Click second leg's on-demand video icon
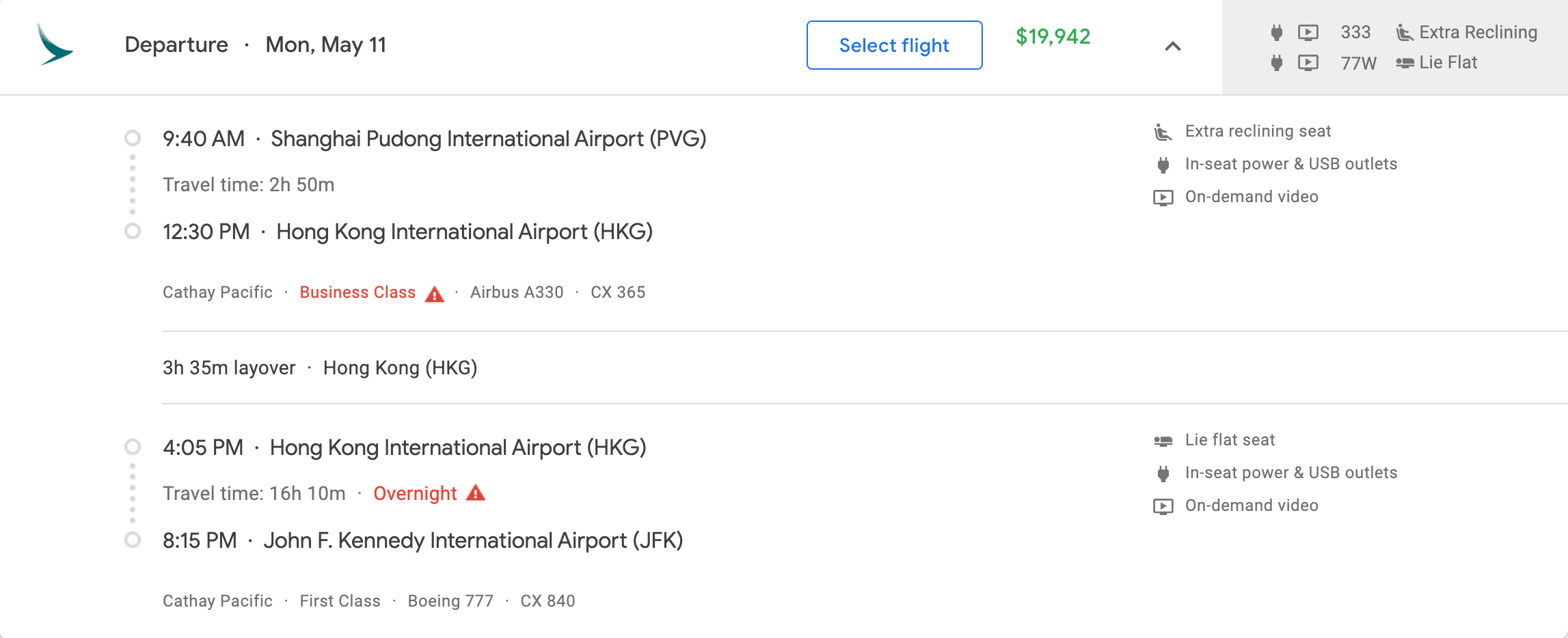1568x638 pixels. 1163,506
